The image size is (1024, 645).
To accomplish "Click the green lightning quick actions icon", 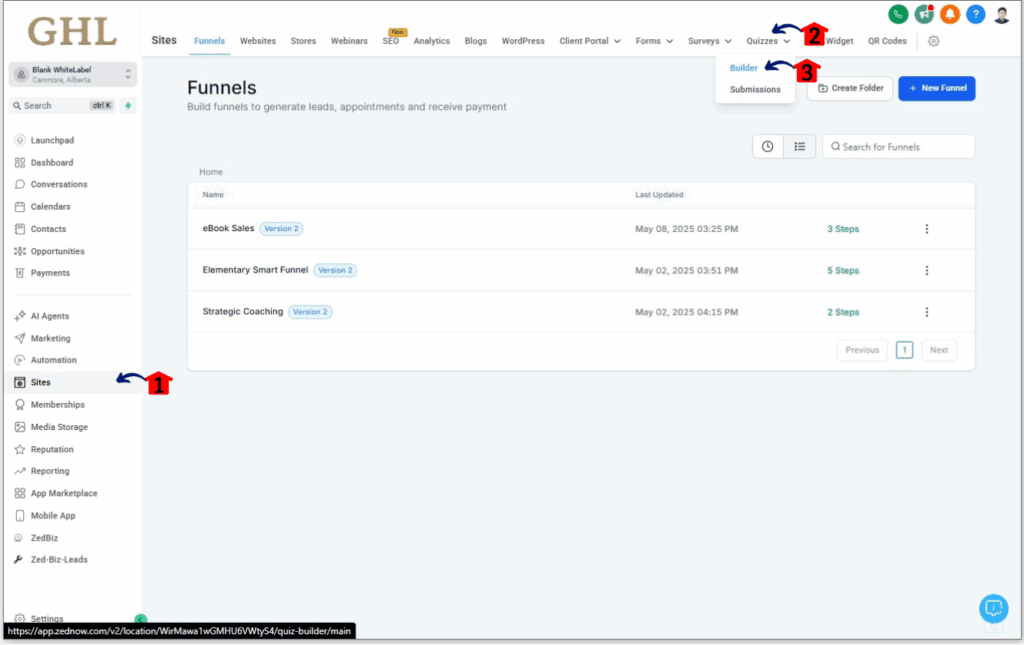I will [x=128, y=106].
